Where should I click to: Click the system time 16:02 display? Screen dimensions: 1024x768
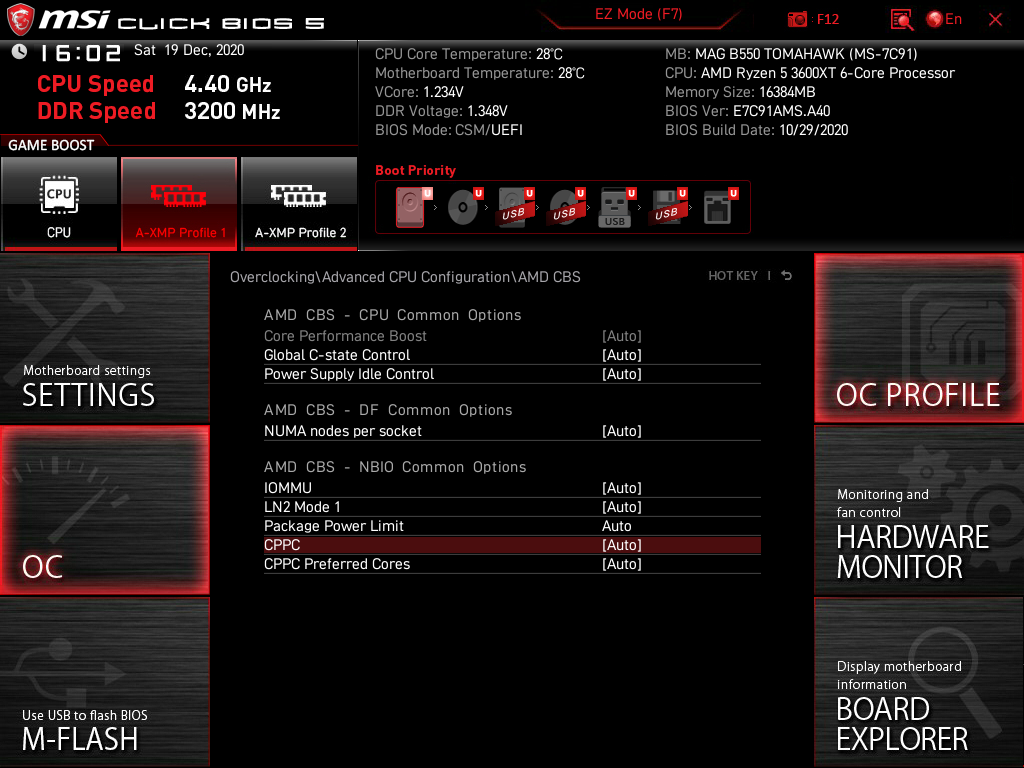81,53
